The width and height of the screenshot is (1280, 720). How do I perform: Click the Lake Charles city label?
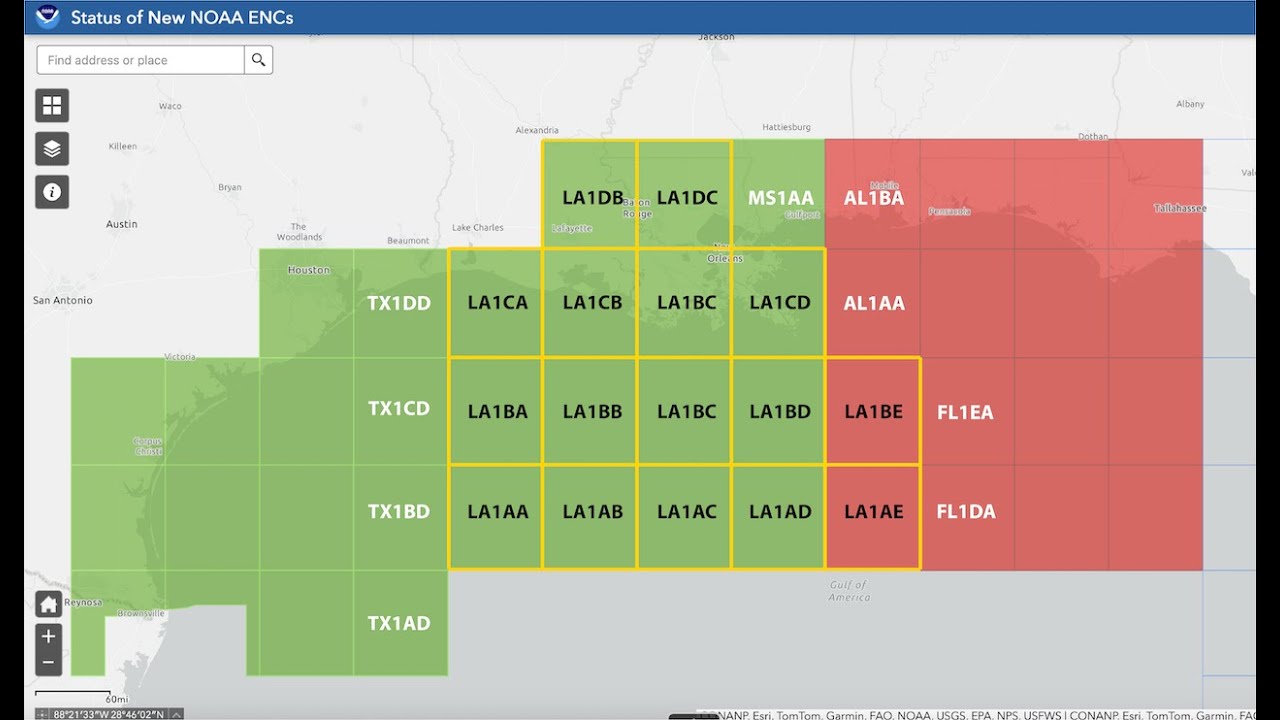pyautogui.click(x=478, y=228)
